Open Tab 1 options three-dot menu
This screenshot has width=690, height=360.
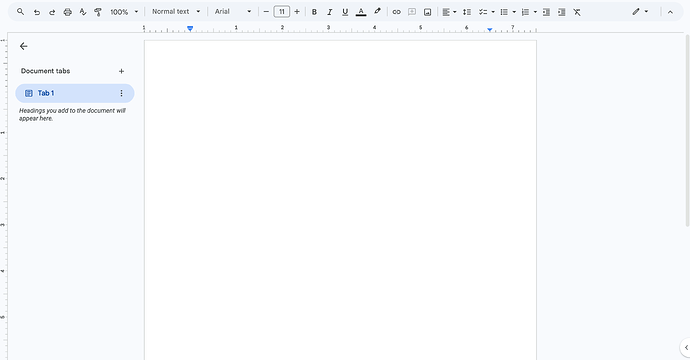coord(121,93)
